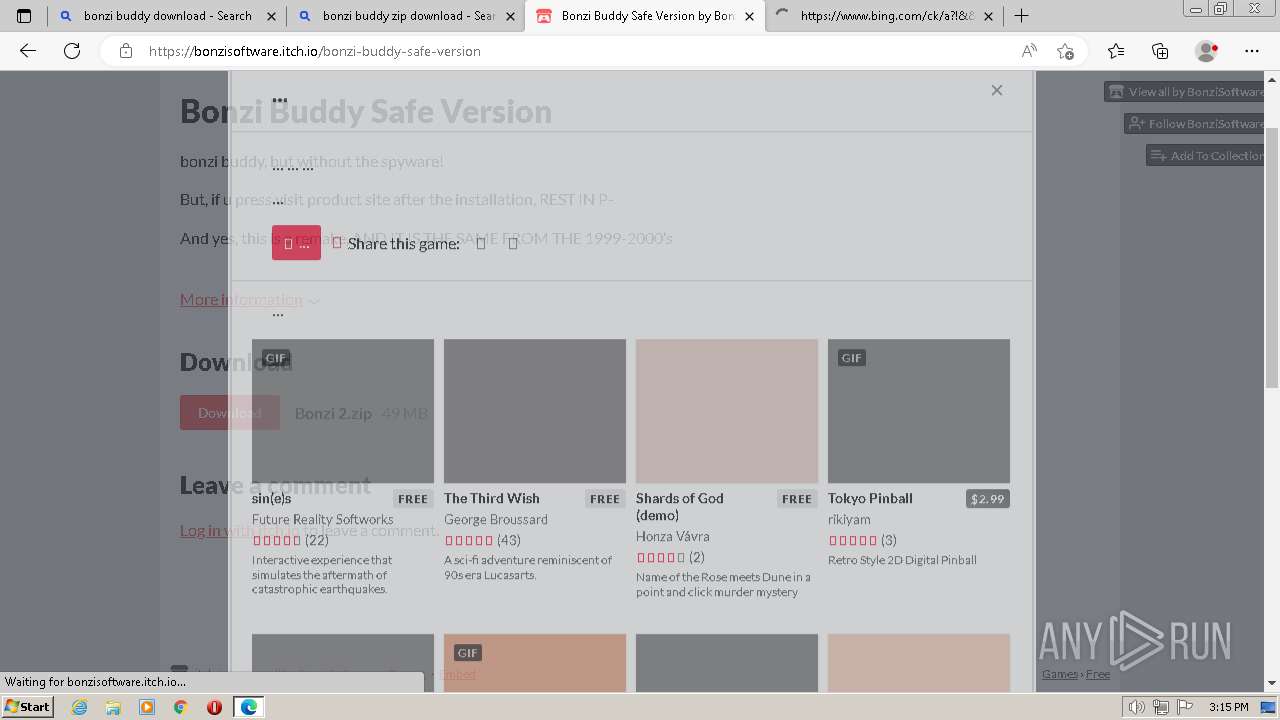Open the browser profile avatar
This screenshot has width=1280, height=720.
[1206, 51]
